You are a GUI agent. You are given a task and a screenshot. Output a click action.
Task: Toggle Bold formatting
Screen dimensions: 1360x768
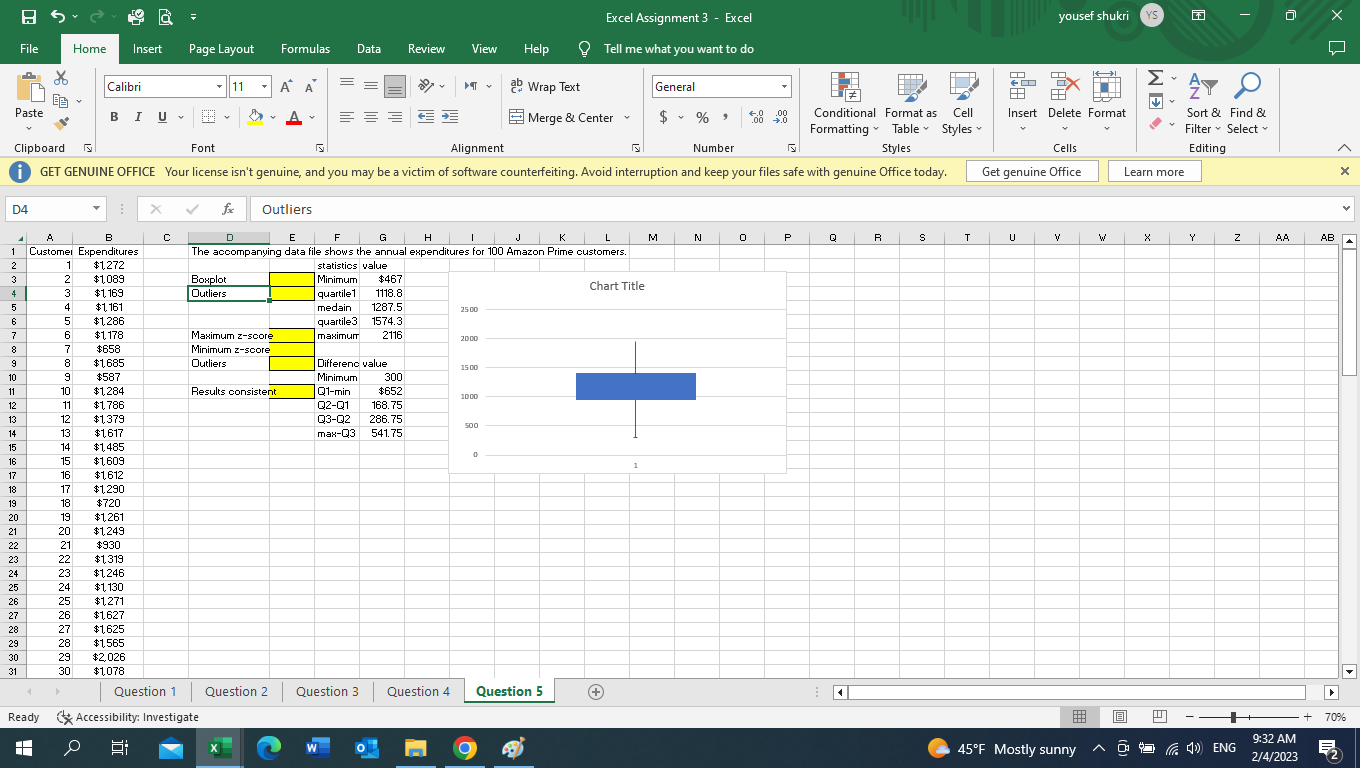click(115, 118)
